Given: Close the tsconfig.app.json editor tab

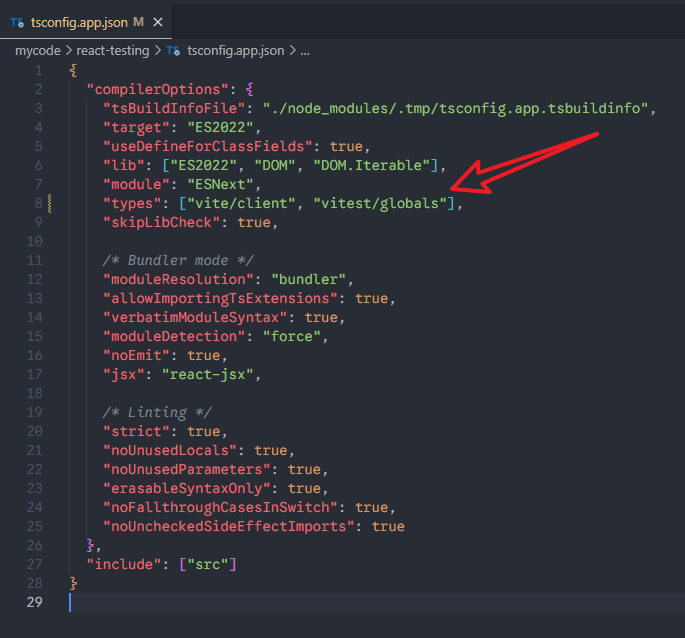Looking at the screenshot, I should point(157,22).
